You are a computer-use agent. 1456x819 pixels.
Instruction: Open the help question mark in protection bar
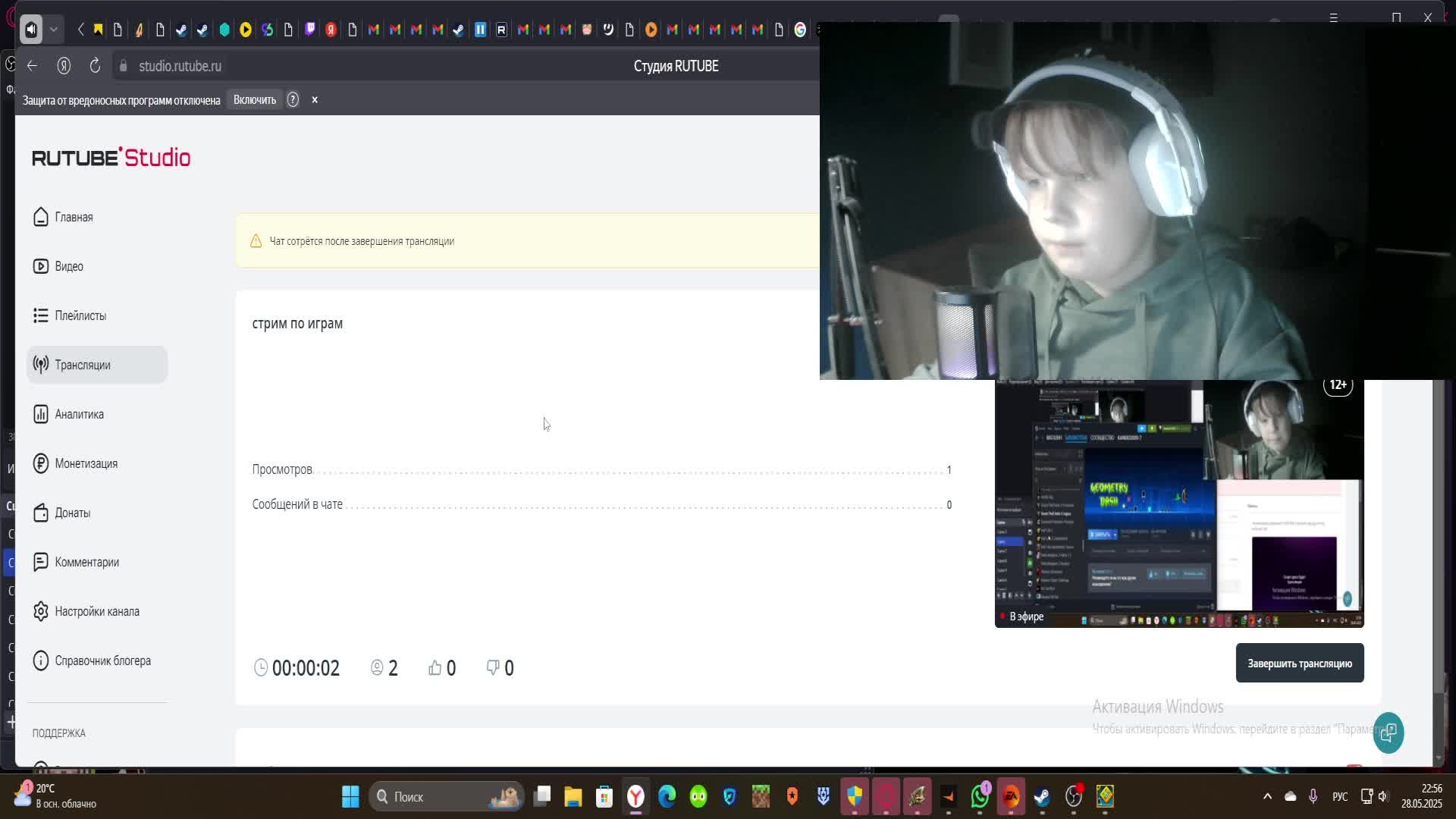pos(293,100)
